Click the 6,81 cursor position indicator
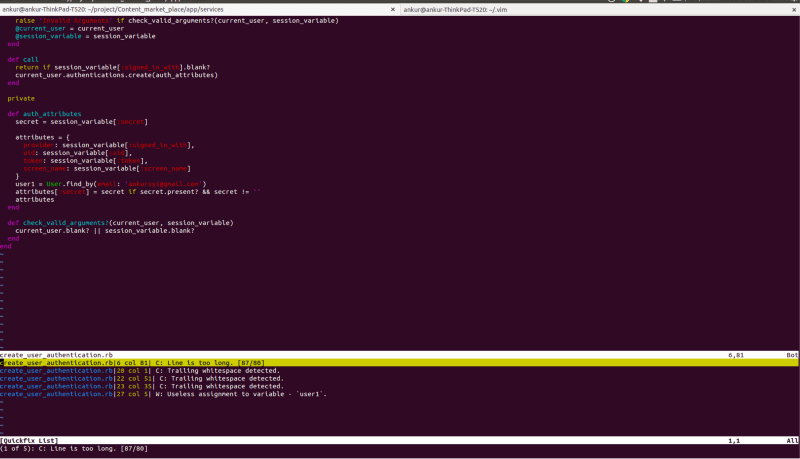Viewport: 800px width, 459px height. pyautogui.click(x=736, y=355)
